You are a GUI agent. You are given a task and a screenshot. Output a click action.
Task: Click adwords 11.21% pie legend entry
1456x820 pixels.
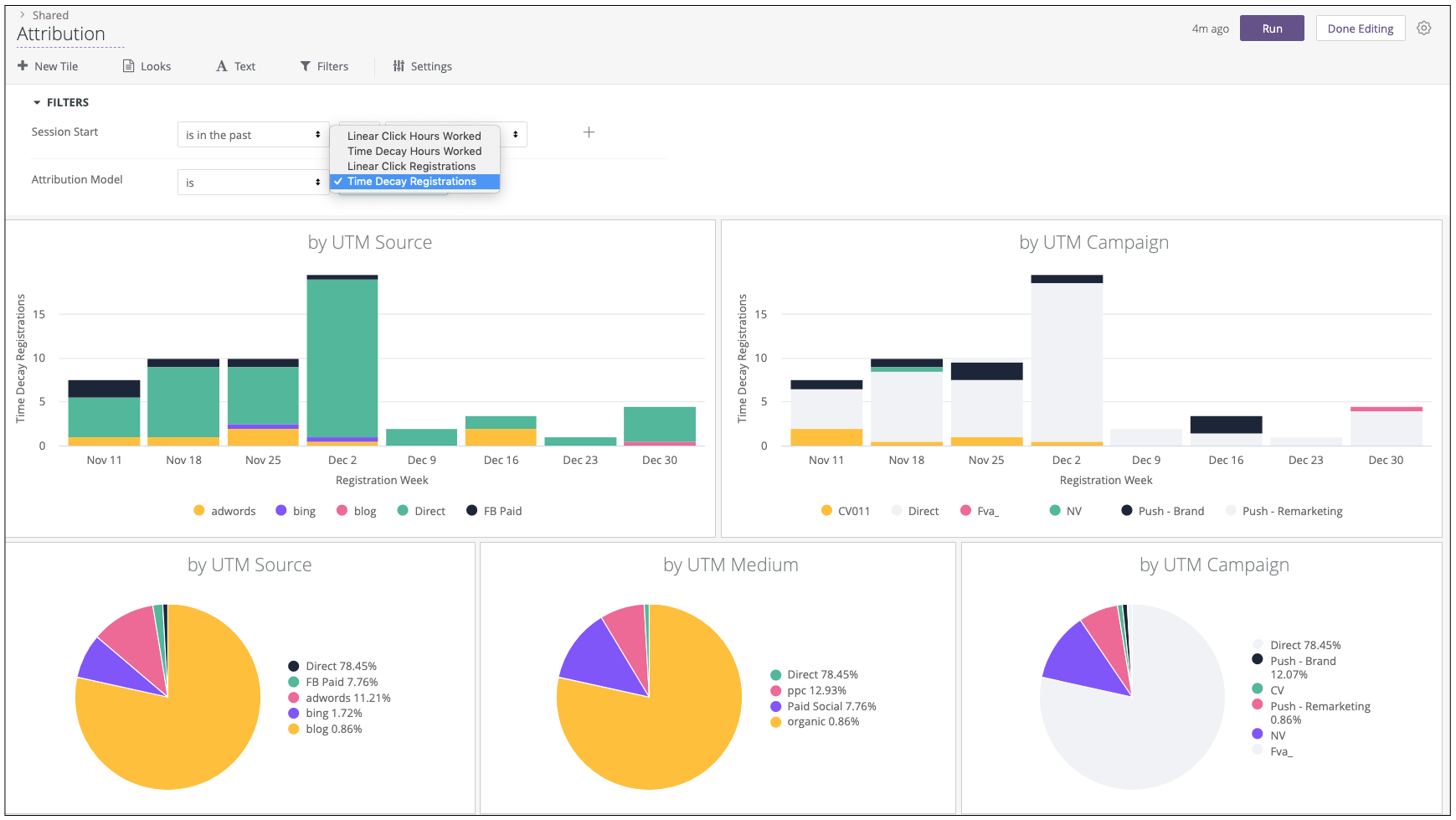click(339, 698)
